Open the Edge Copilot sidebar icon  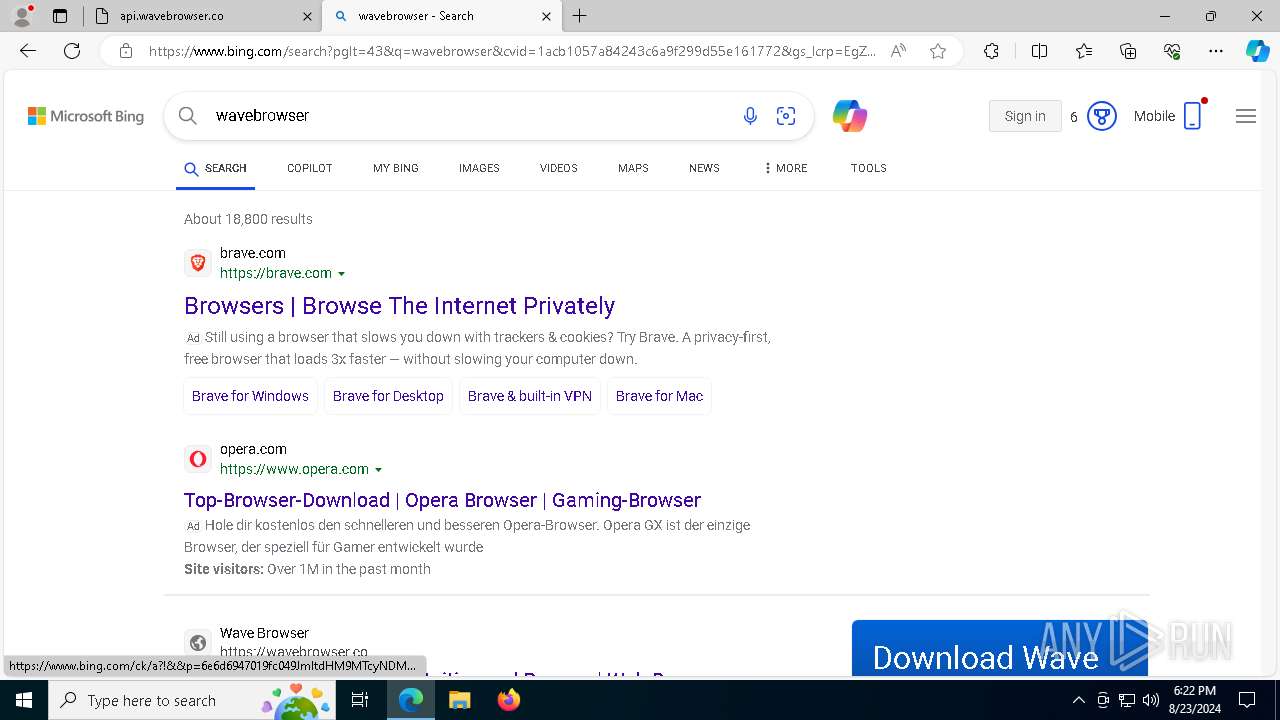click(1257, 51)
